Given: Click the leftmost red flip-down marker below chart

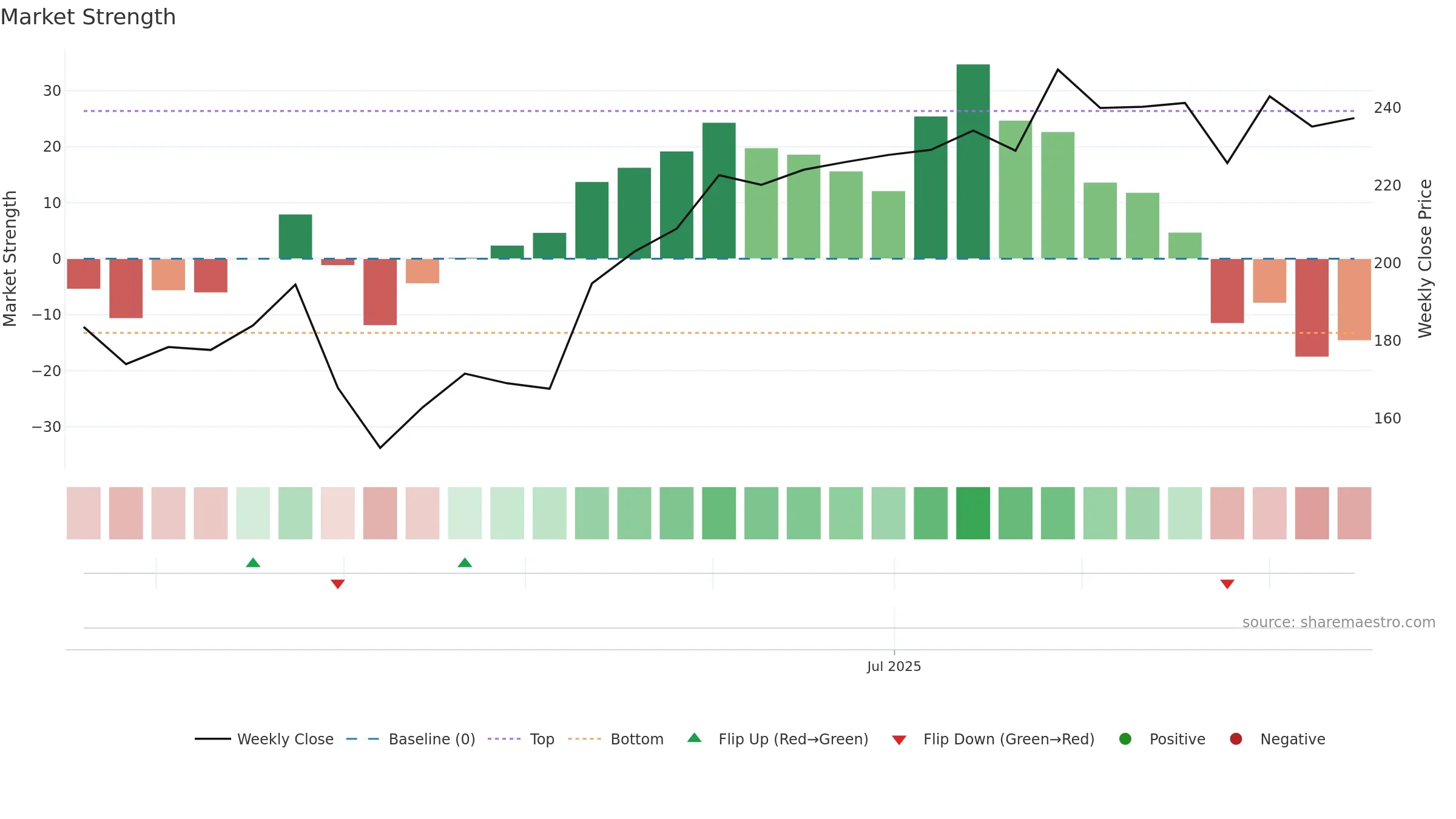Looking at the screenshot, I should [x=338, y=584].
